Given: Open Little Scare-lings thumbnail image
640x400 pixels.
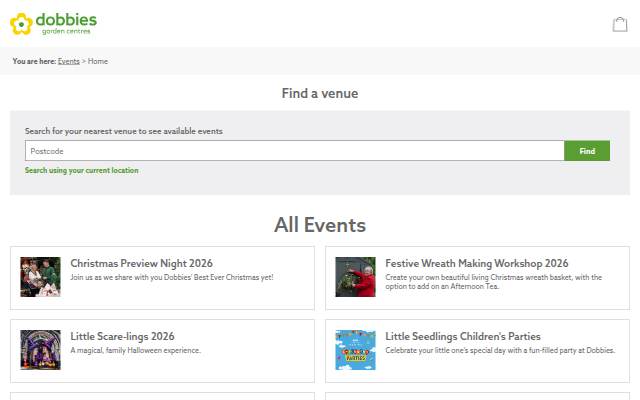Looking at the screenshot, I should click(x=40, y=350).
